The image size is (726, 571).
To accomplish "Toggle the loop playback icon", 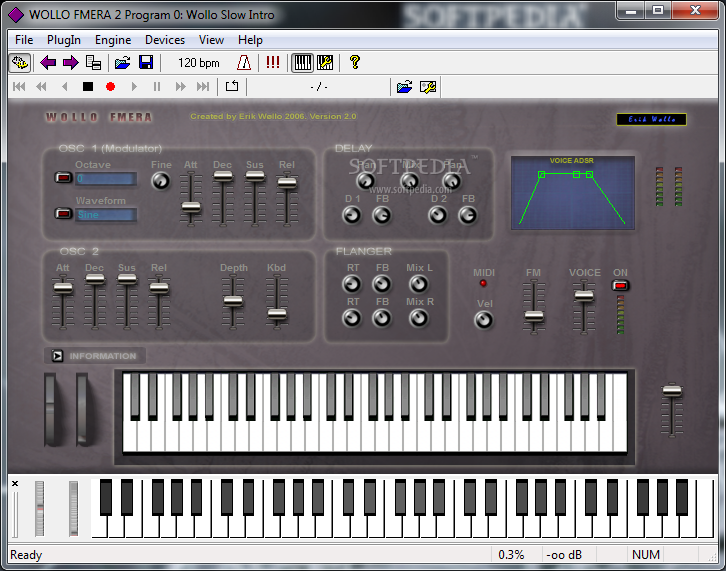I will 232,86.
